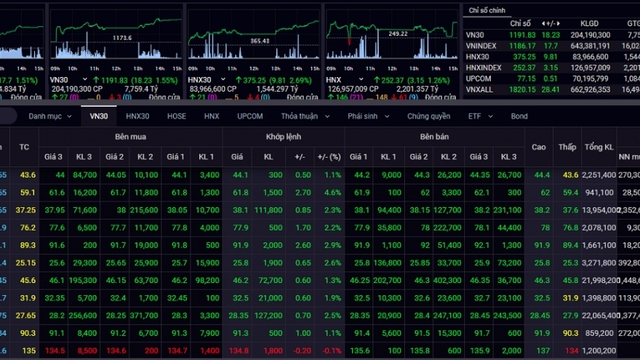Click the right arrow beside +/- in Chỉ số chính
The width and height of the screenshot is (640, 360).
point(558,24)
